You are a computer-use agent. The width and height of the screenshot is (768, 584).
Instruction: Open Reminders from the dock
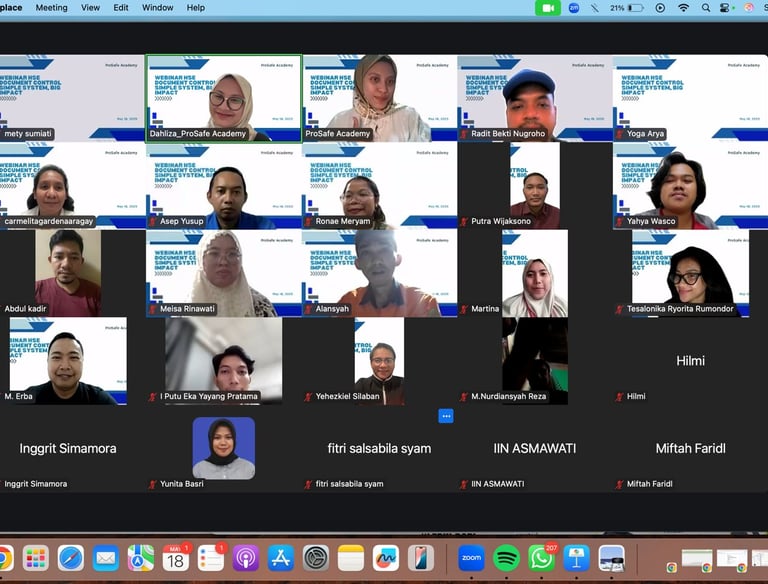[x=211, y=558]
